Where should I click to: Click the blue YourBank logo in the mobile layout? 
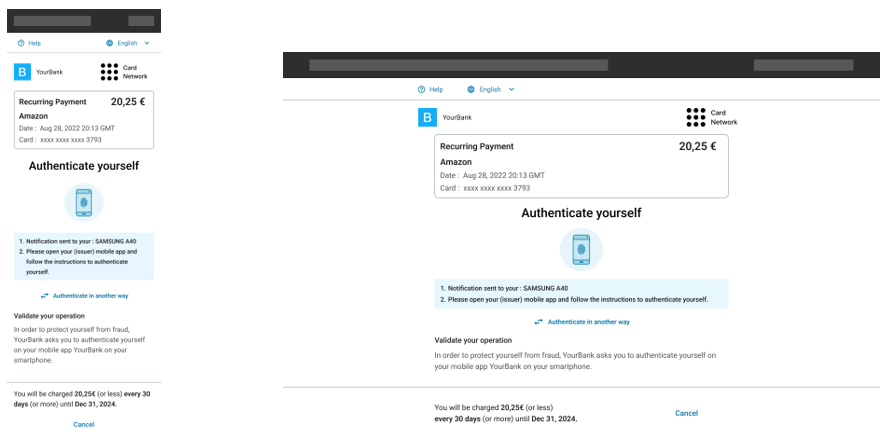coord(22,72)
